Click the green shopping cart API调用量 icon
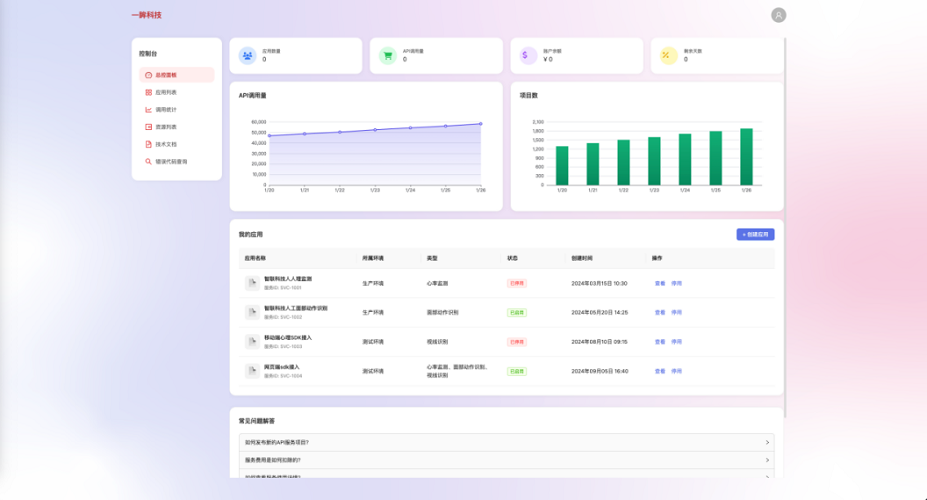The width and height of the screenshot is (927, 500). [x=386, y=56]
